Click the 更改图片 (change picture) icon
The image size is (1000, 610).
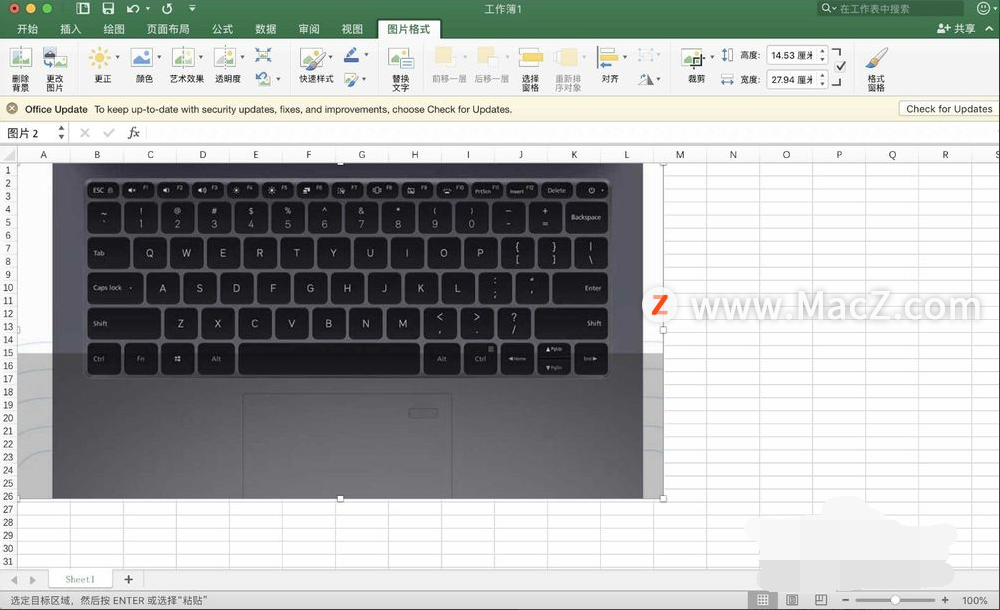point(55,59)
